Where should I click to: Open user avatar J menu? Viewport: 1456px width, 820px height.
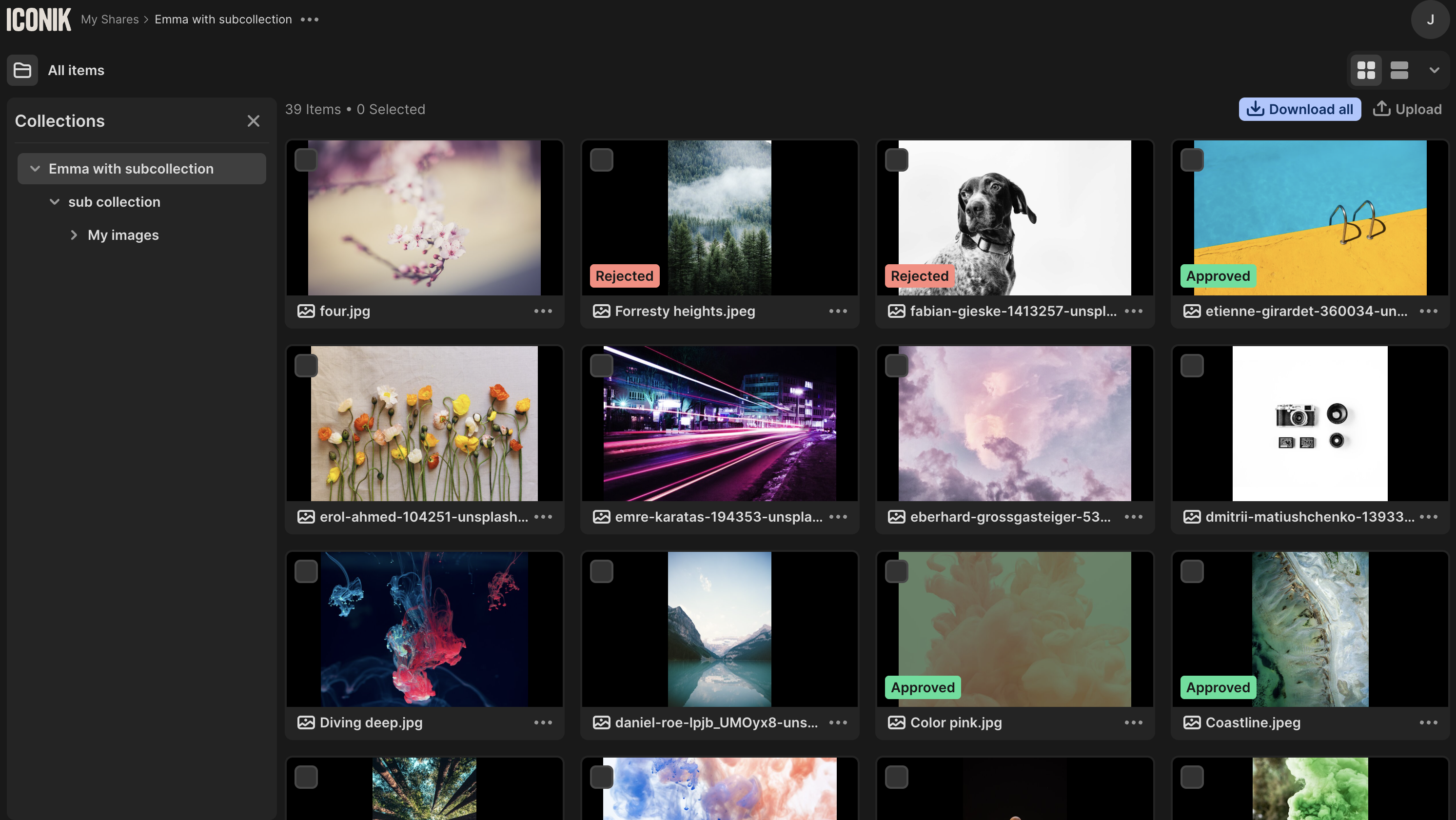tap(1430, 19)
